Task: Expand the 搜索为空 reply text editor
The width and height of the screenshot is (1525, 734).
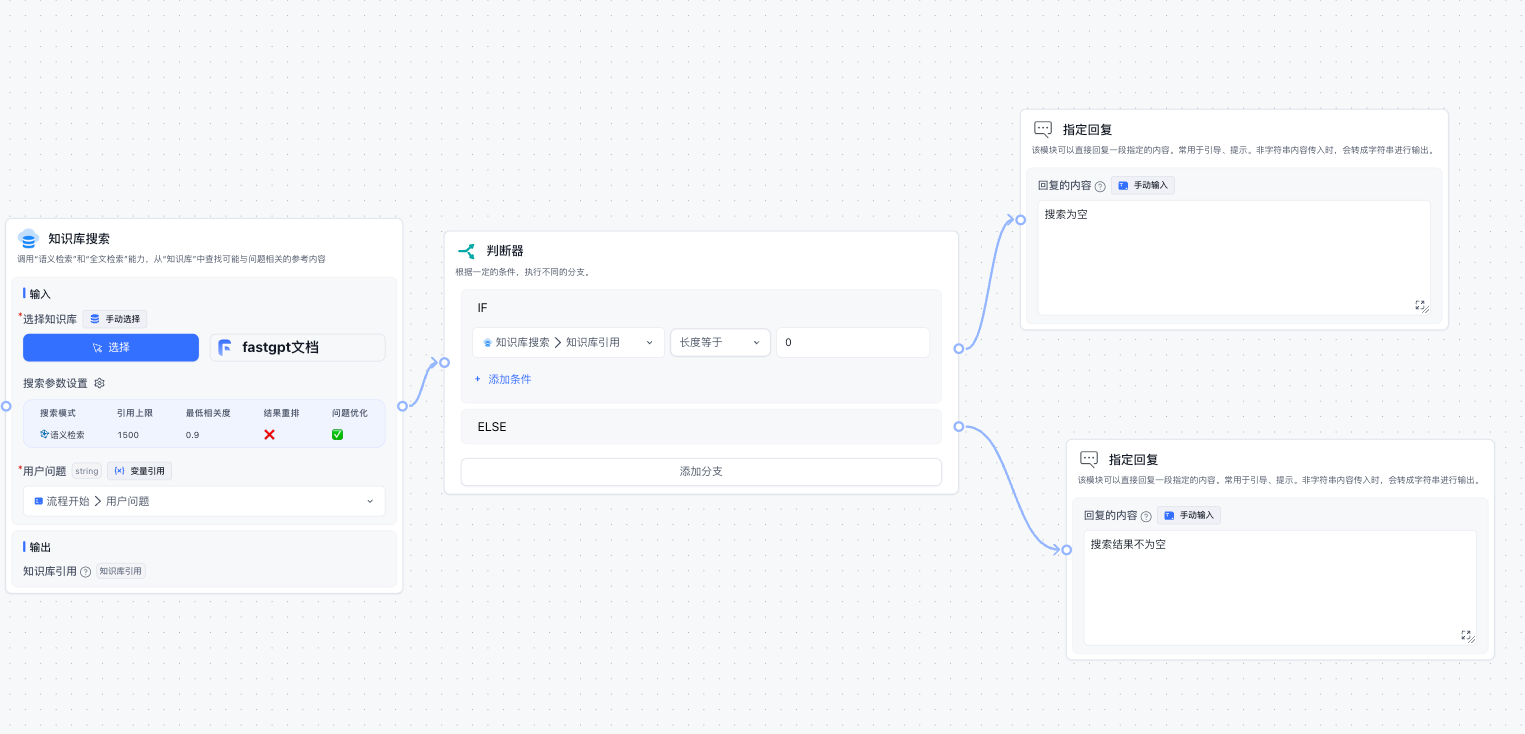Action: tap(1420, 305)
